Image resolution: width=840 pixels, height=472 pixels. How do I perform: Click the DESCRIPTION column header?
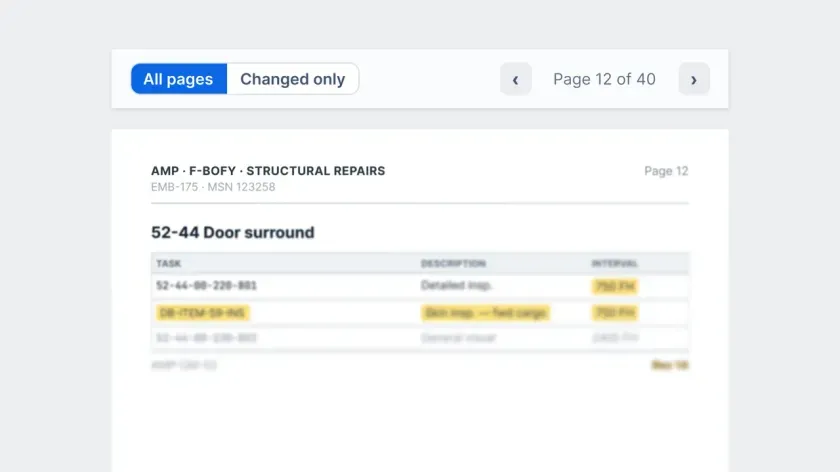[453, 264]
